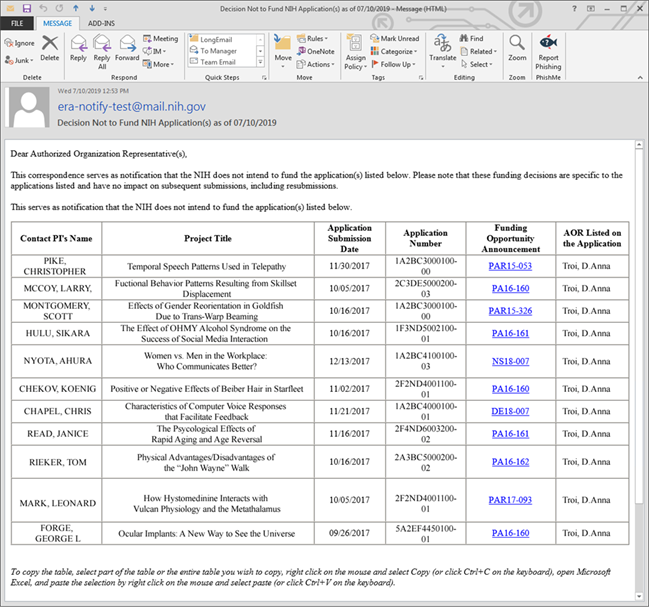Image resolution: width=649 pixels, height=607 pixels.
Task: Click sender address era-notify-test@mail.nih.gov
Action: point(132,107)
